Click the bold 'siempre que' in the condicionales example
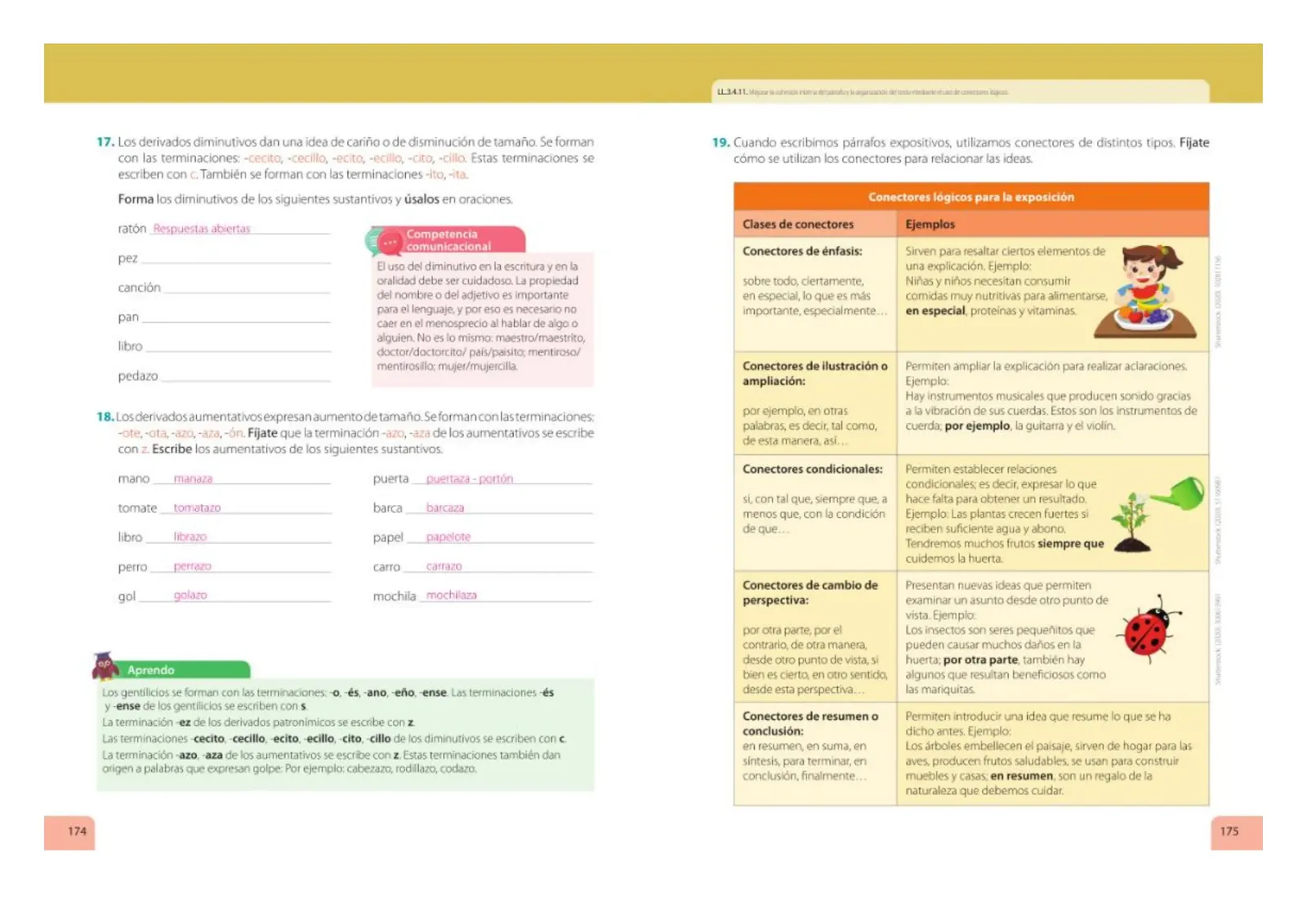Screen dimensions: 1307x924 (x=1071, y=544)
